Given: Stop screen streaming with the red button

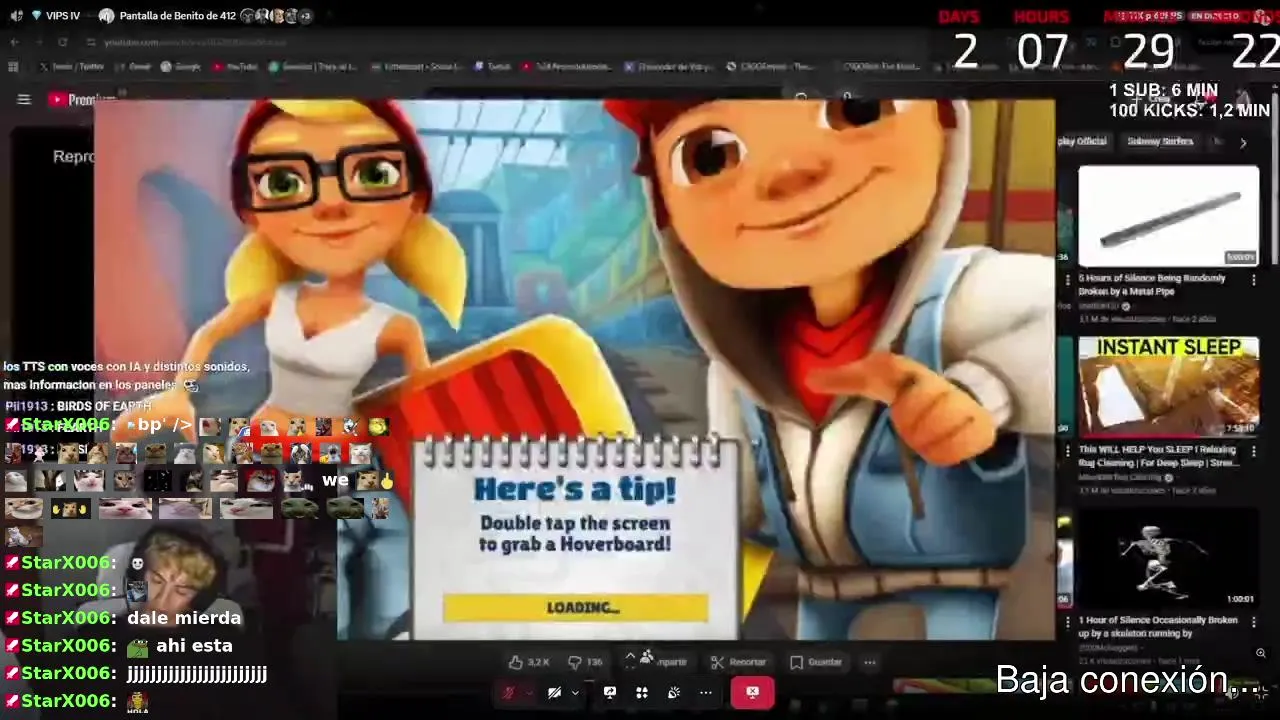Looking at the screenshot, I should 752,692.
